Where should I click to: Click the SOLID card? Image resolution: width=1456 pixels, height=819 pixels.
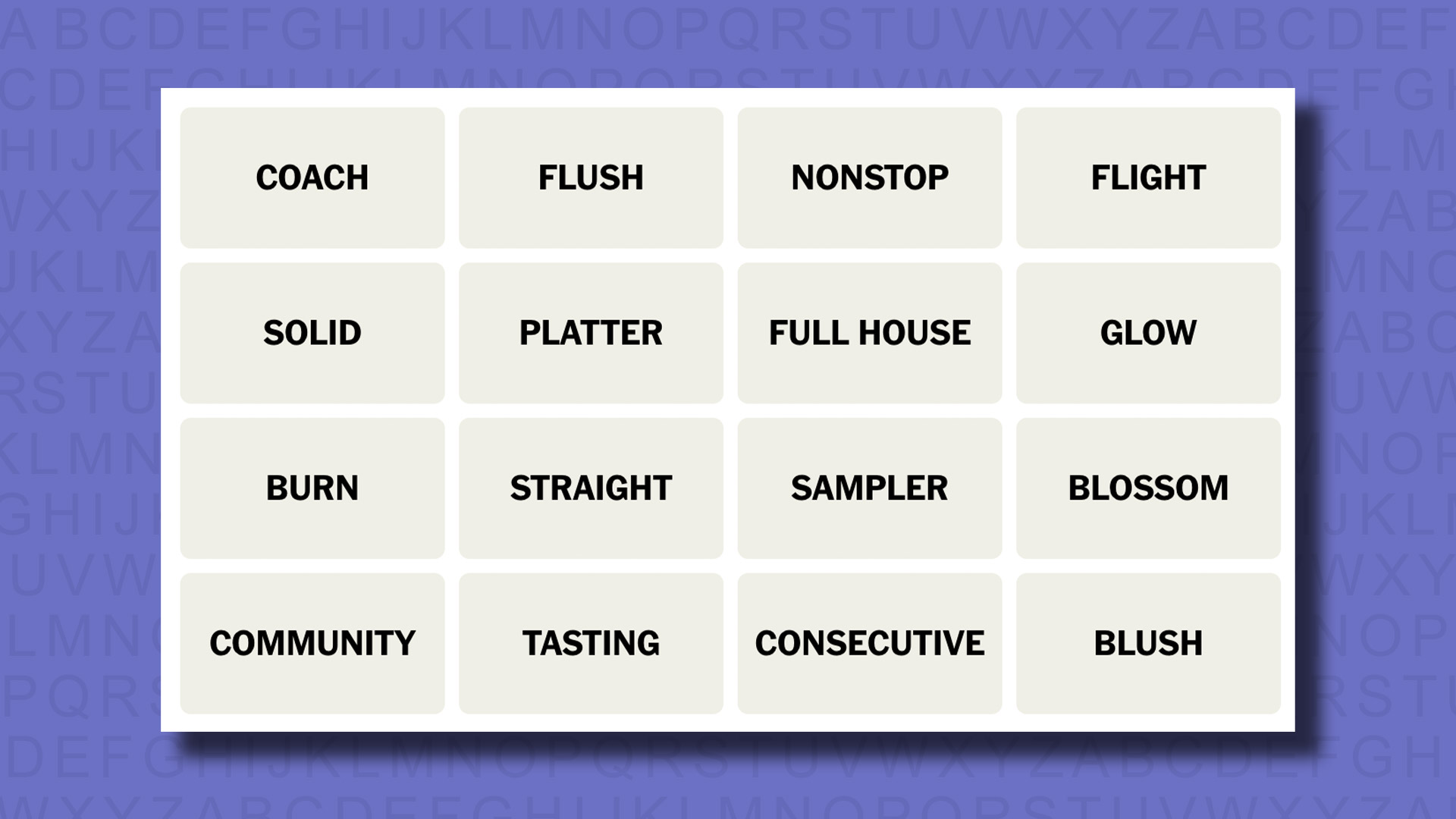pos(311,332)
